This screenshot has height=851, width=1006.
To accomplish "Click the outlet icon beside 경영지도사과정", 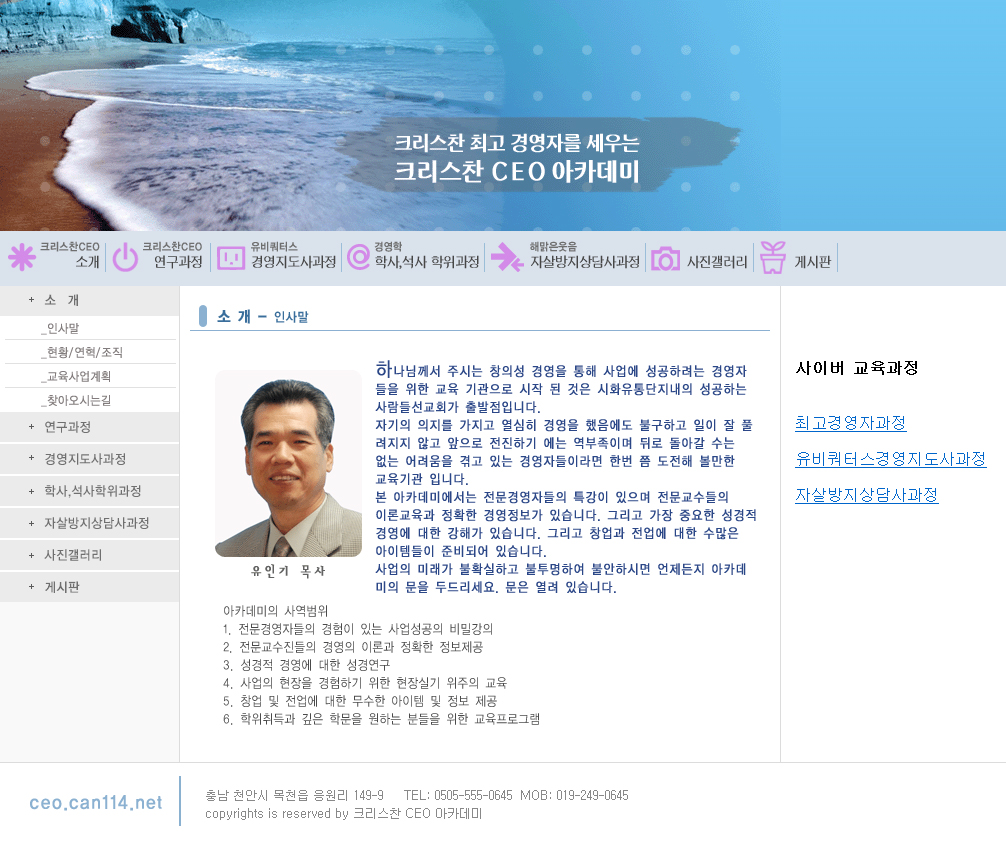I will point(231,258).
